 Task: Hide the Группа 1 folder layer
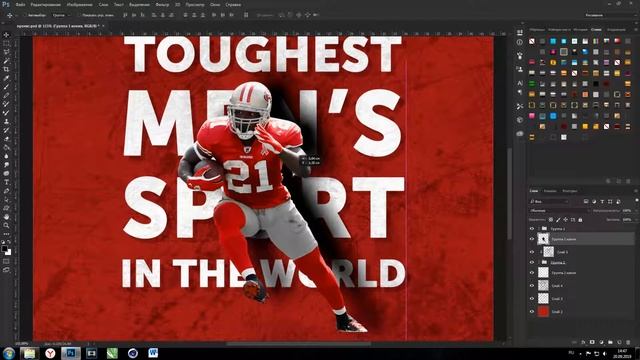[x=532, y=229]
